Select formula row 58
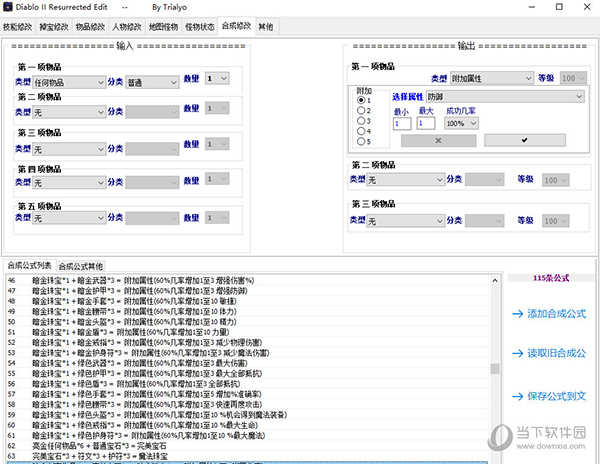The width and height of the screenshot is (600, 464). pyautogui.click(x=247, y=404)
